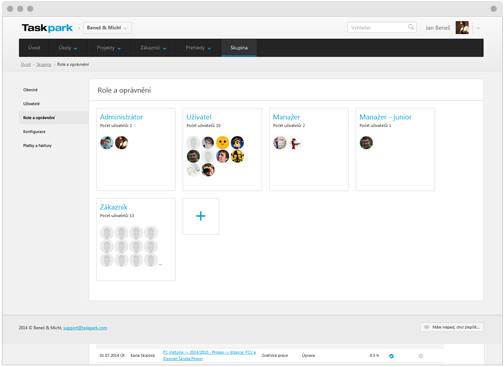504x367 pixels.
Task: Click the yellow smiley avatar in Uživatel
Action: 222,143
